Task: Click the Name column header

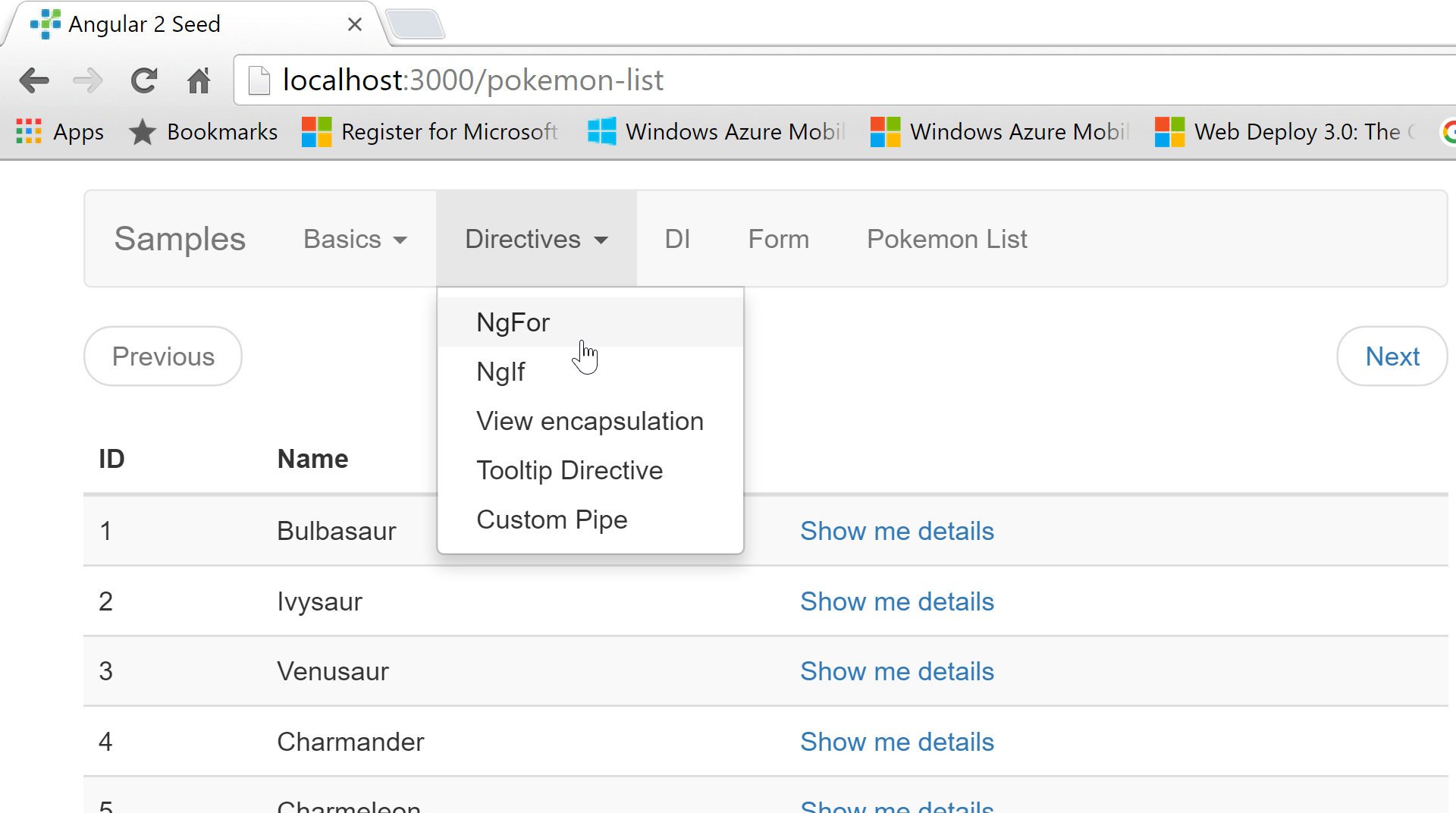Action: point(312,459)
